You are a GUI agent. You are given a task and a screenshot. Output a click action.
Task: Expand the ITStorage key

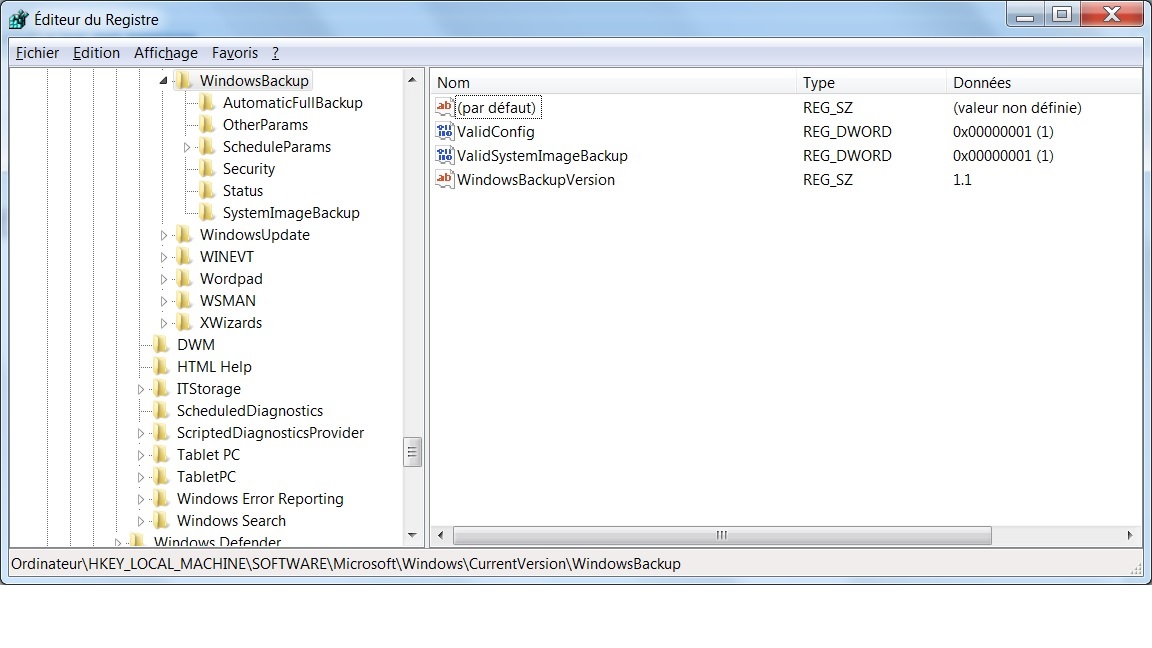point(140,389)
